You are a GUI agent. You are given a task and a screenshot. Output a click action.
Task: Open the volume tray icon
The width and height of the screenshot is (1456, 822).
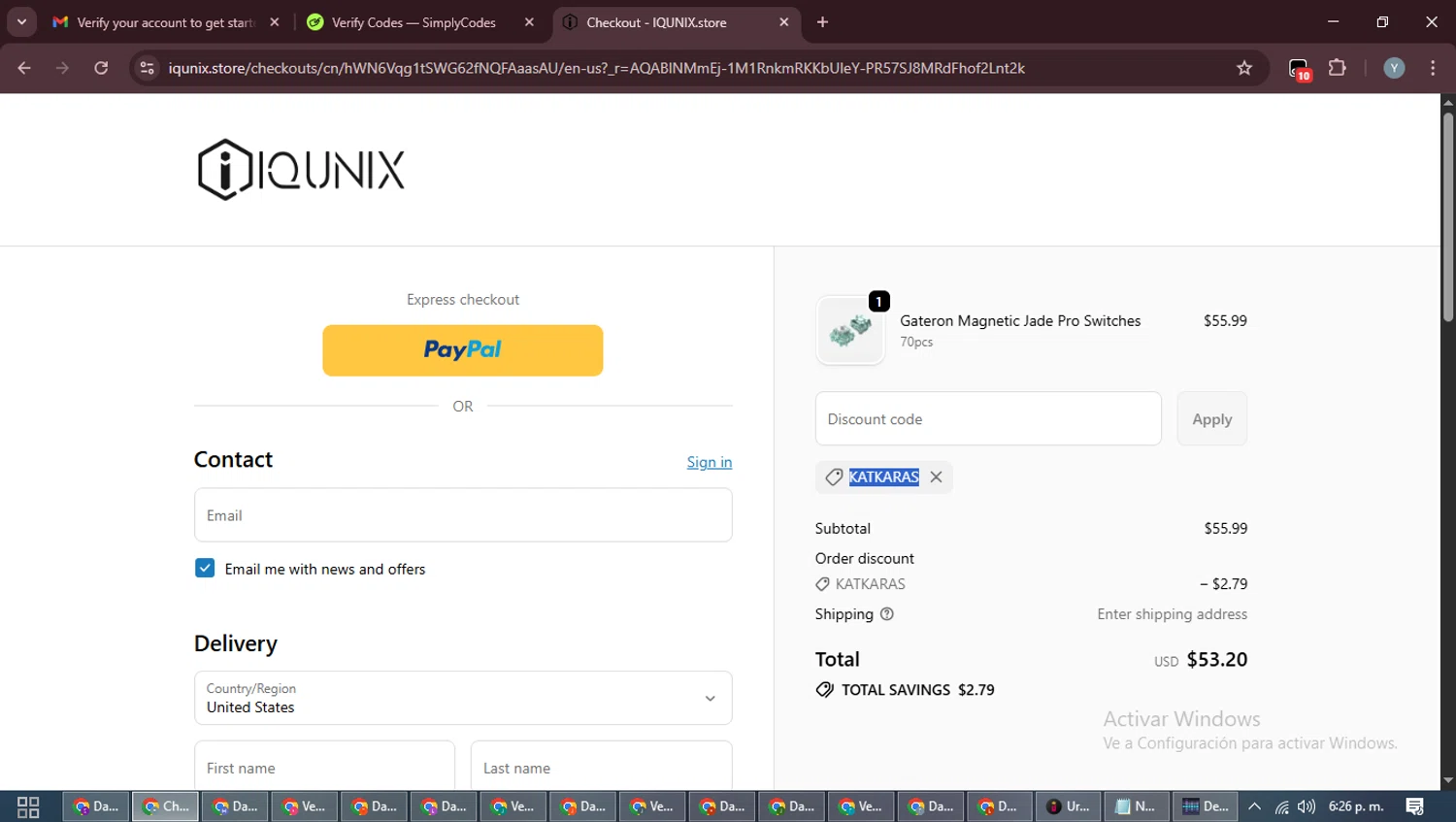point(1307,806)
